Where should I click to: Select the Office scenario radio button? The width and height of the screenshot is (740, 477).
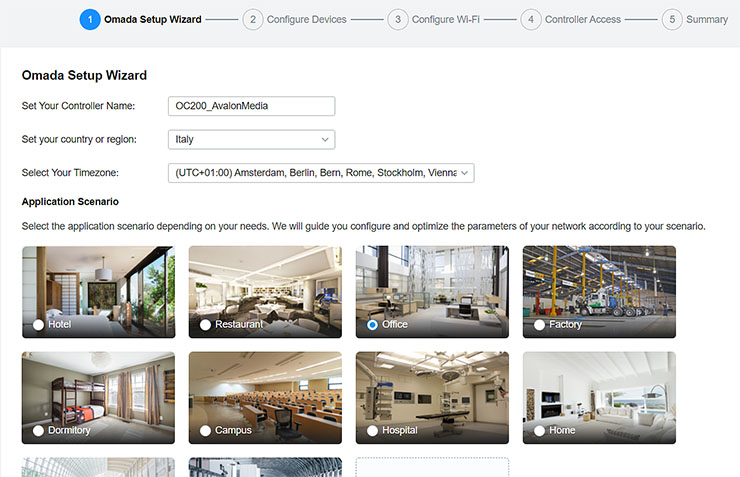click(373, 325)
